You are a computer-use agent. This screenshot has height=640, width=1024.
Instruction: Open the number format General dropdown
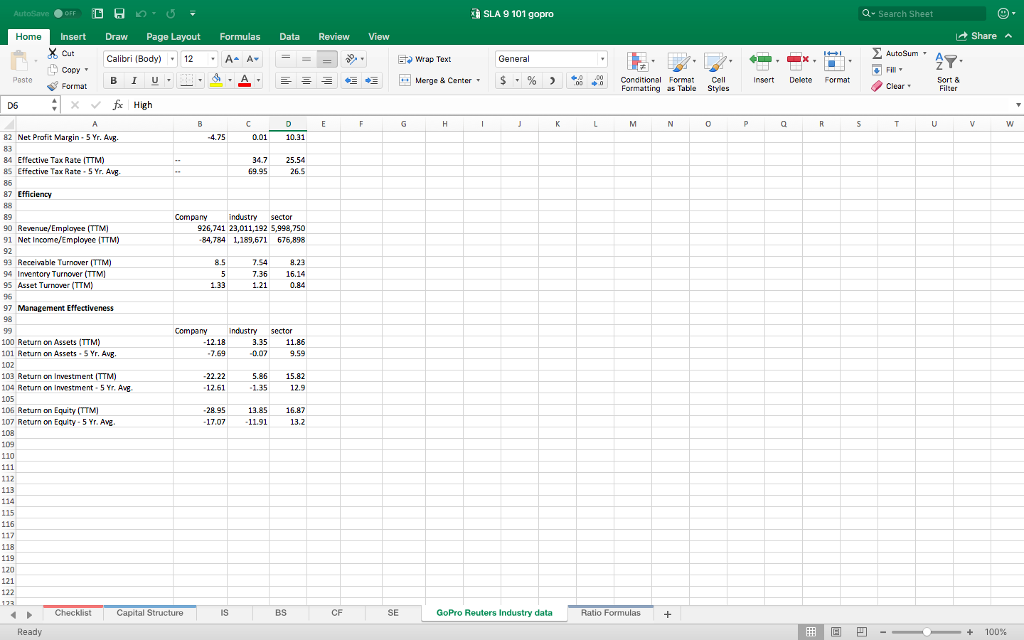click(x=601, y=59)
